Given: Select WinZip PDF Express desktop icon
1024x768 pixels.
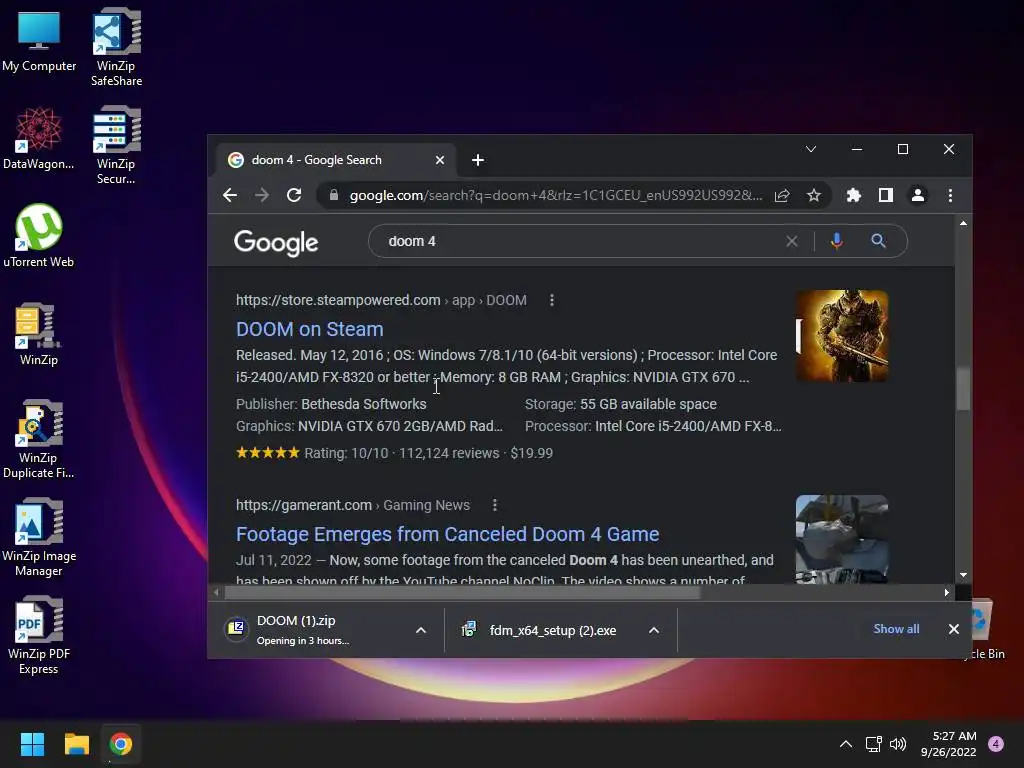Looking at the screenshot, I should [x=39, y=635].
